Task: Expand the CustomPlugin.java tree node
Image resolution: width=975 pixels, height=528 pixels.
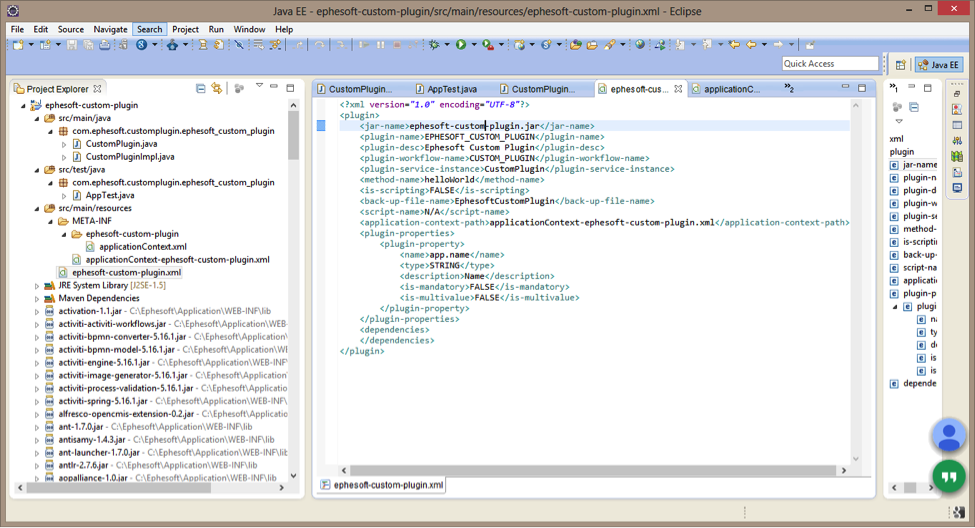Action: [x=64, y=144]
